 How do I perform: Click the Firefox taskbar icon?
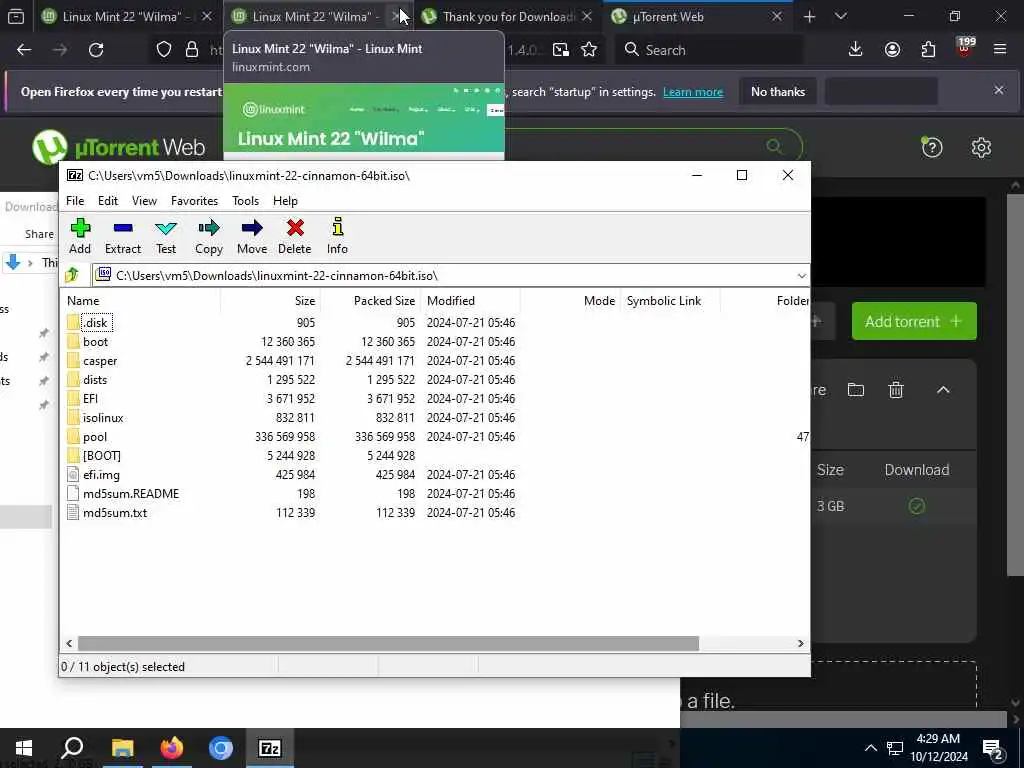(x=172, y=748)
